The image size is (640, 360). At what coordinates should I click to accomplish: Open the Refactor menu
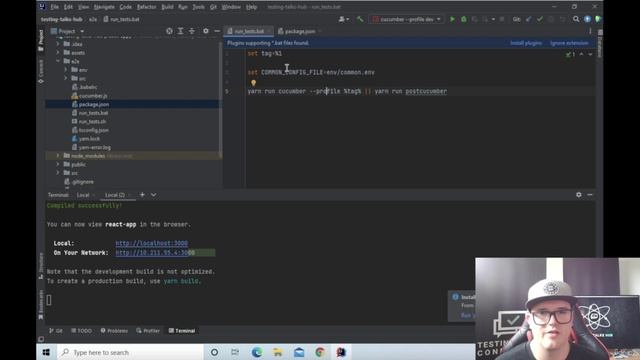coord(146,7)
